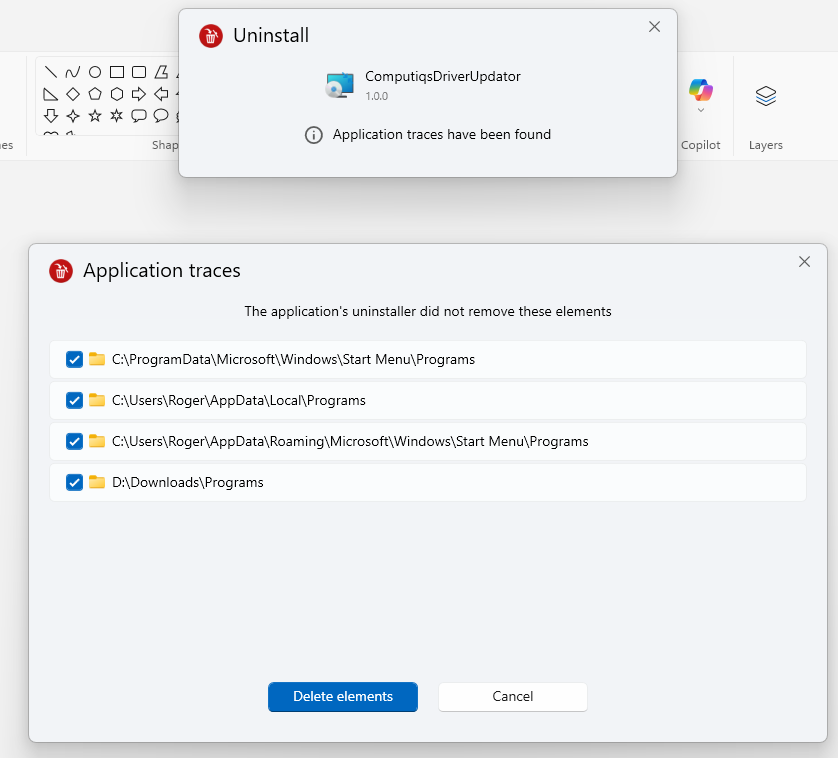Image resolution: width=838 pixels, height=758 pixels.
Task: Click the info icon beside traces found message
Action: pos(314,135)
